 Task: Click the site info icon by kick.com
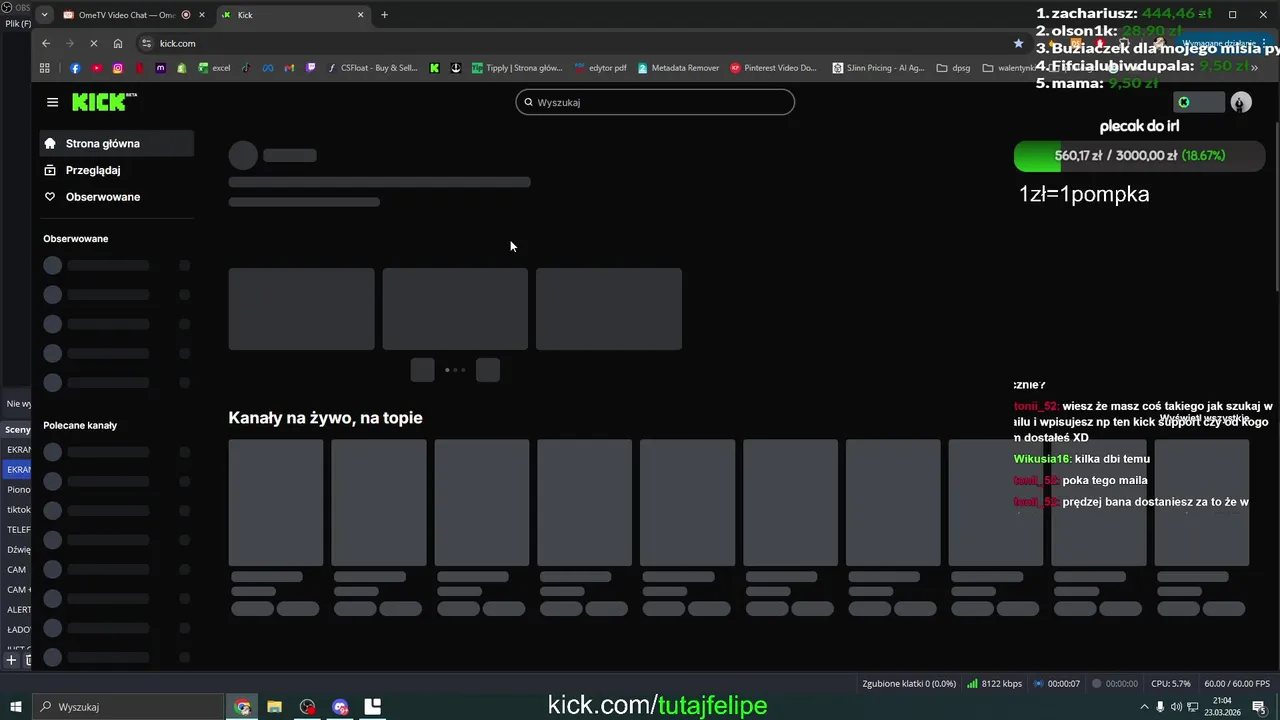coord(146,43)
